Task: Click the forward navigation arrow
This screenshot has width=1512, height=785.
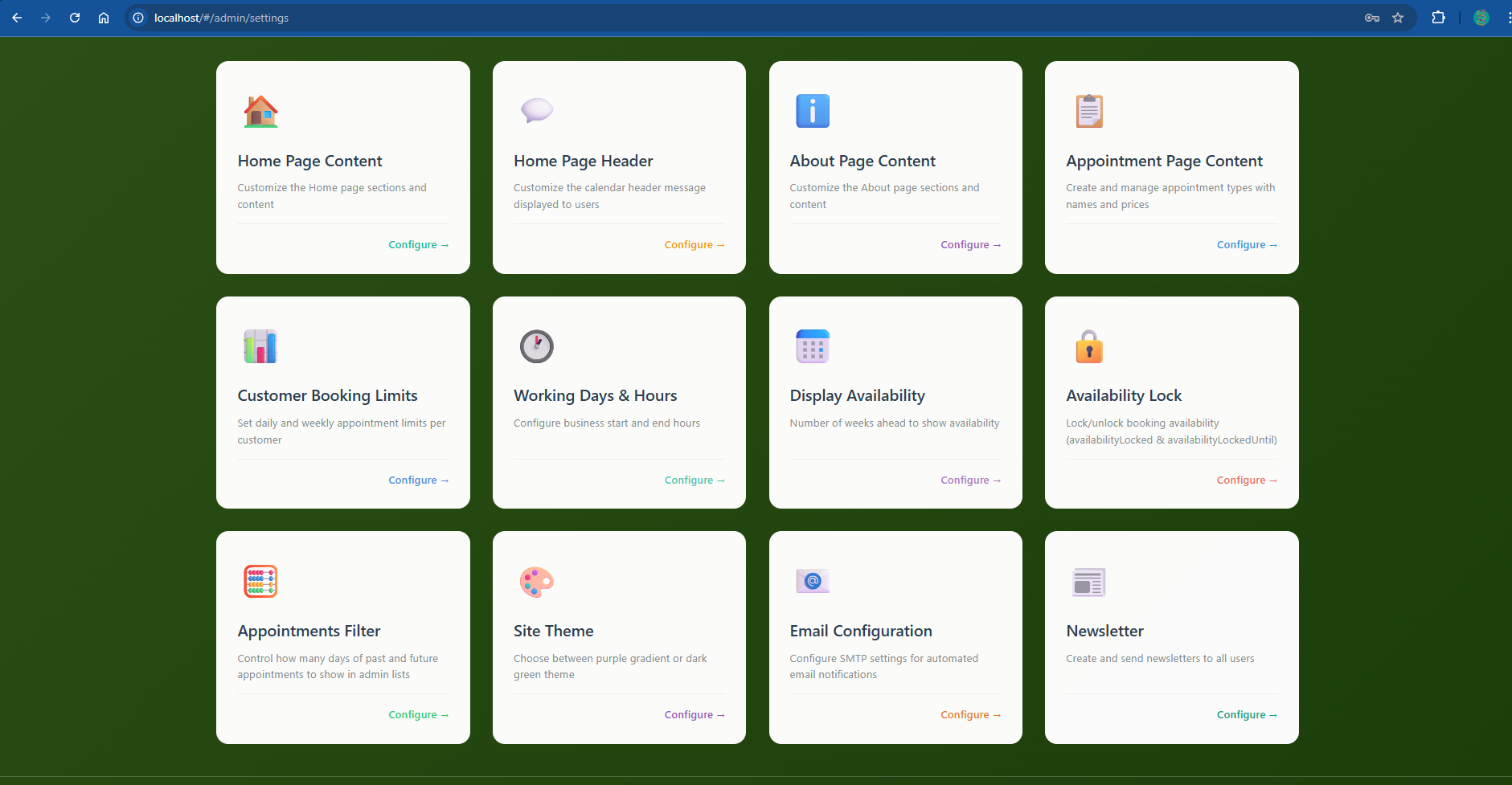Action: click(46, 18)
